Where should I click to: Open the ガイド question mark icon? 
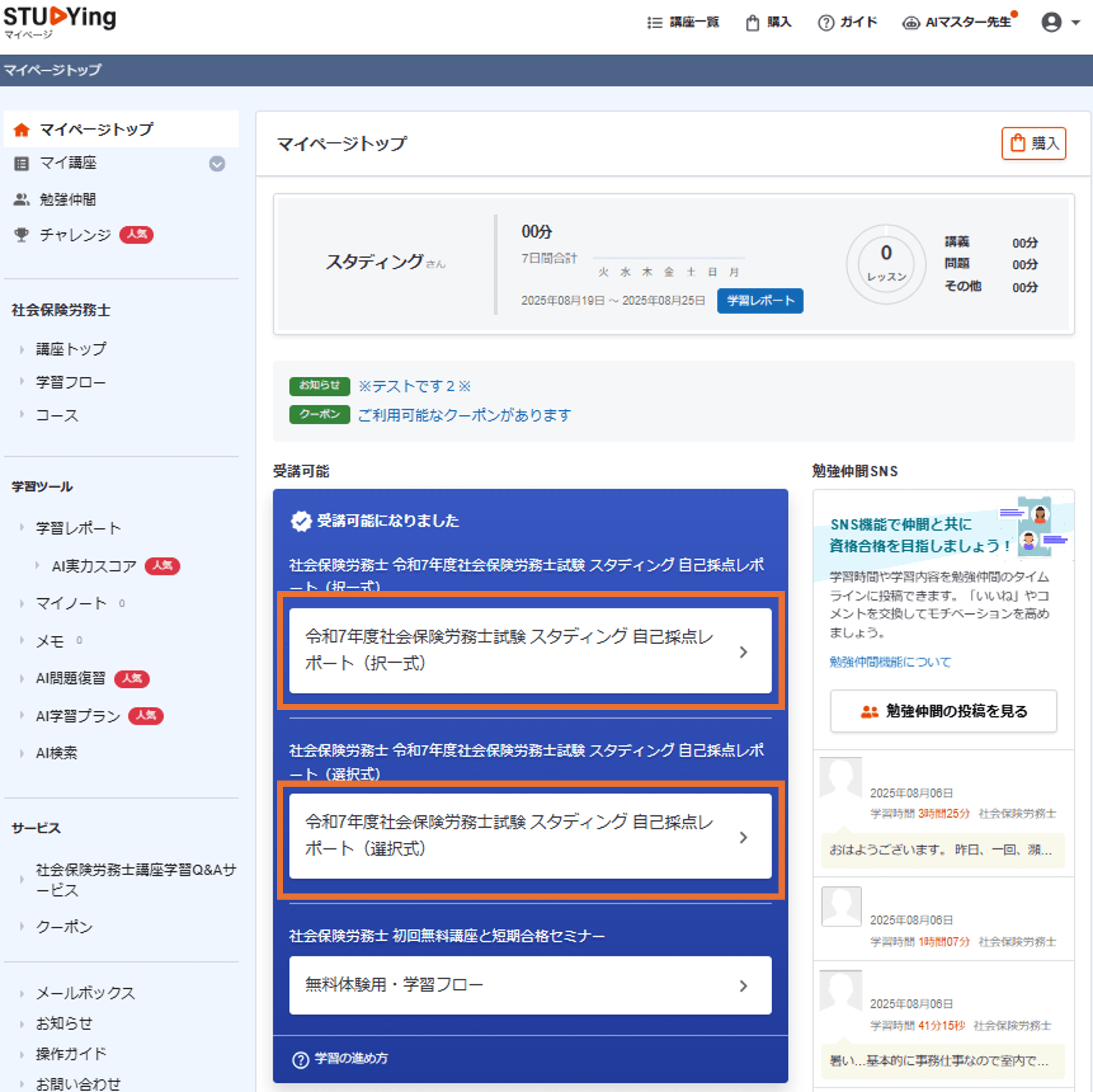826,23
